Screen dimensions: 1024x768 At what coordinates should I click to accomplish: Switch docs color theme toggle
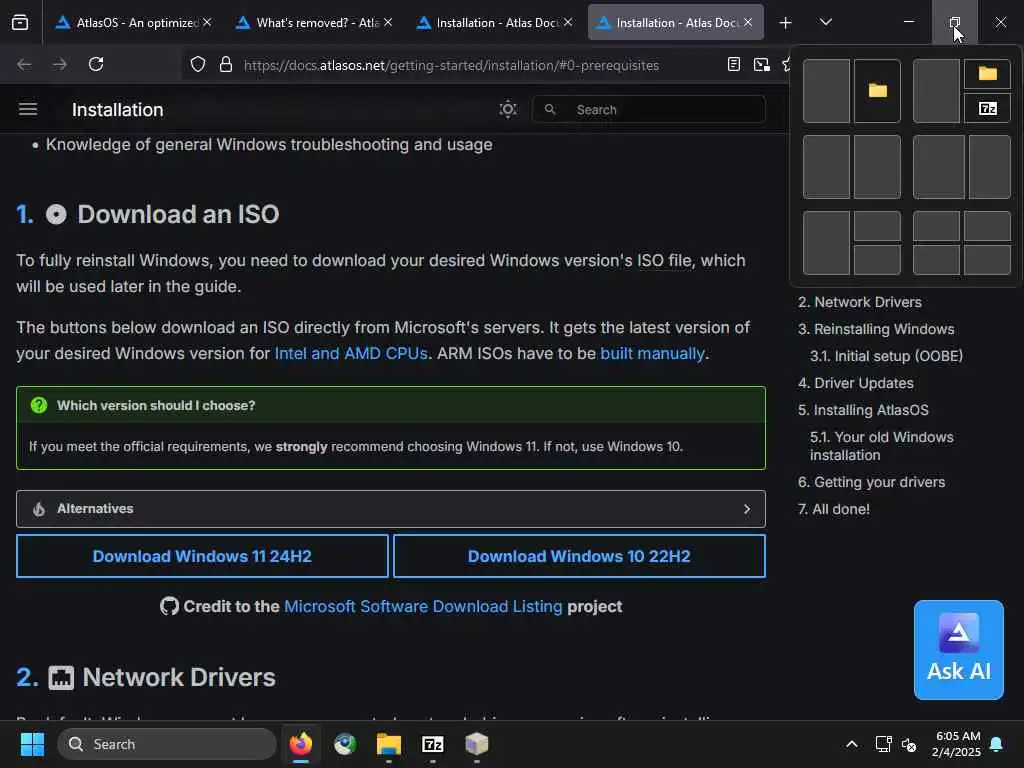pos(508,109)
